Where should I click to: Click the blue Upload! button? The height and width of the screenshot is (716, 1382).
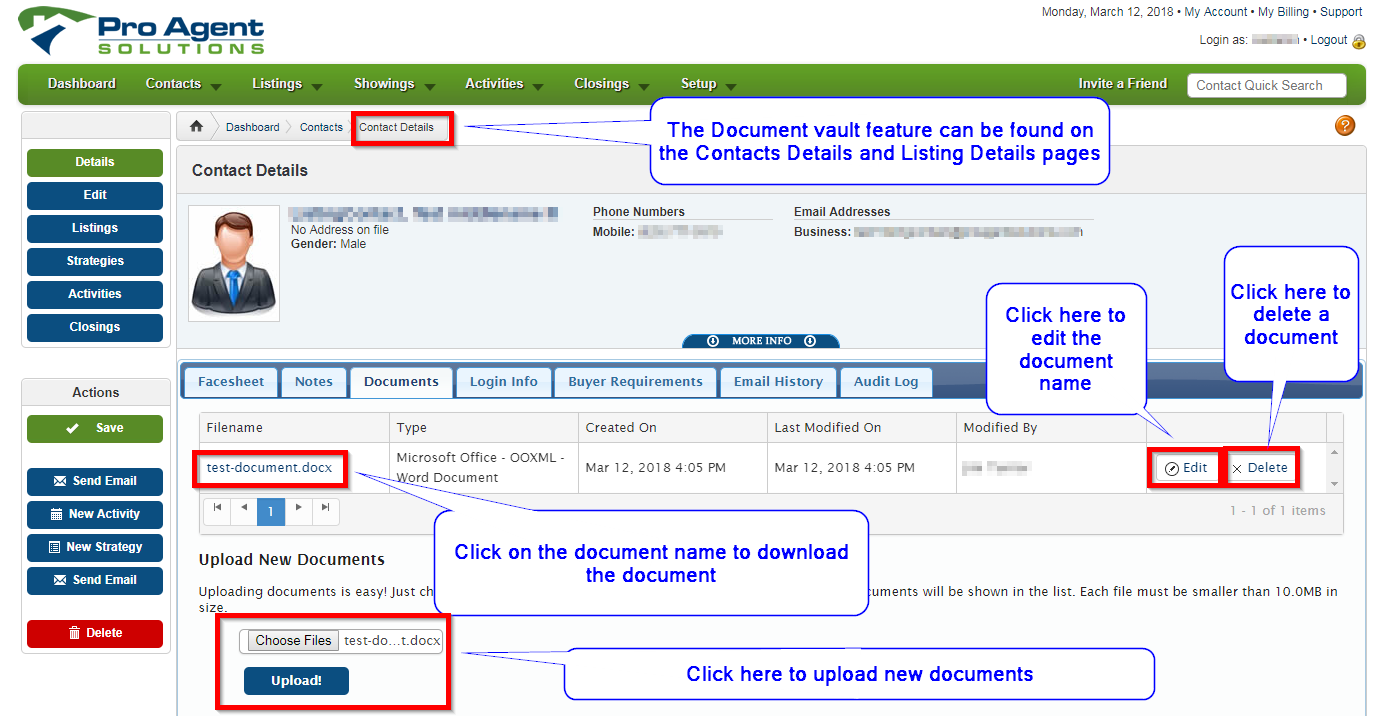click(x=296, y=681)
